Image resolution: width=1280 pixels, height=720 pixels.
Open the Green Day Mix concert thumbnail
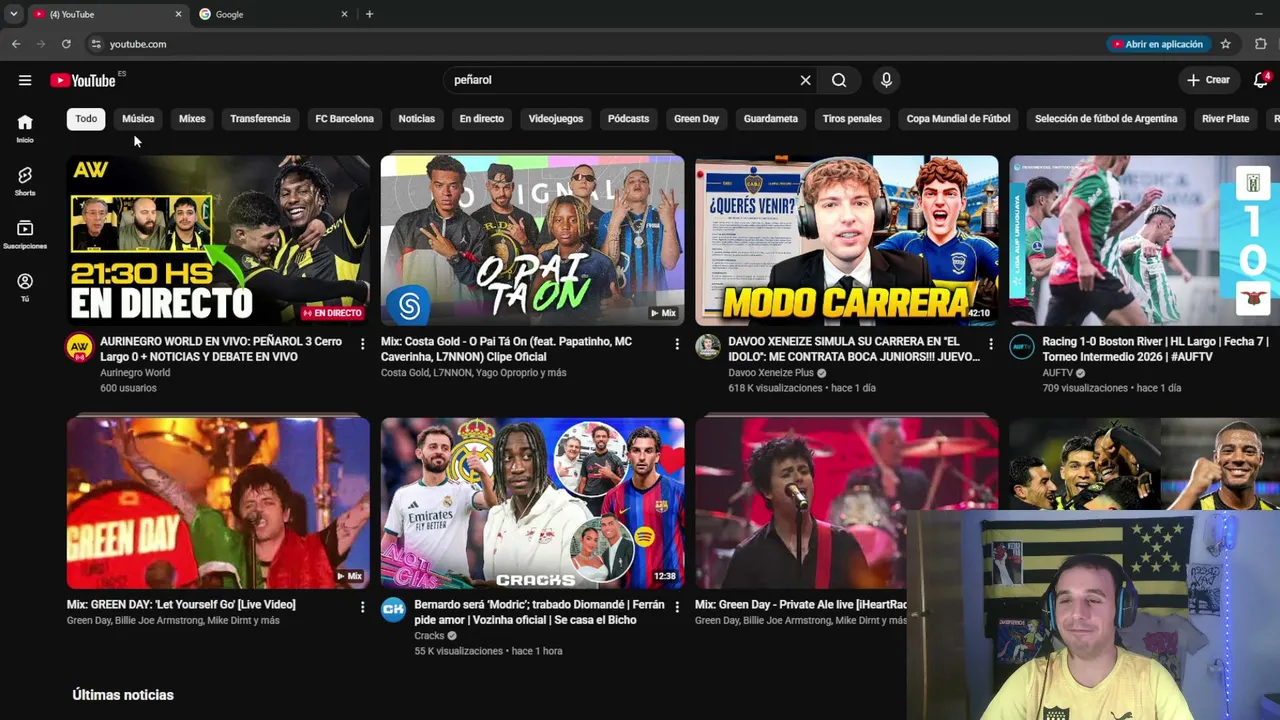coord(218,503)
